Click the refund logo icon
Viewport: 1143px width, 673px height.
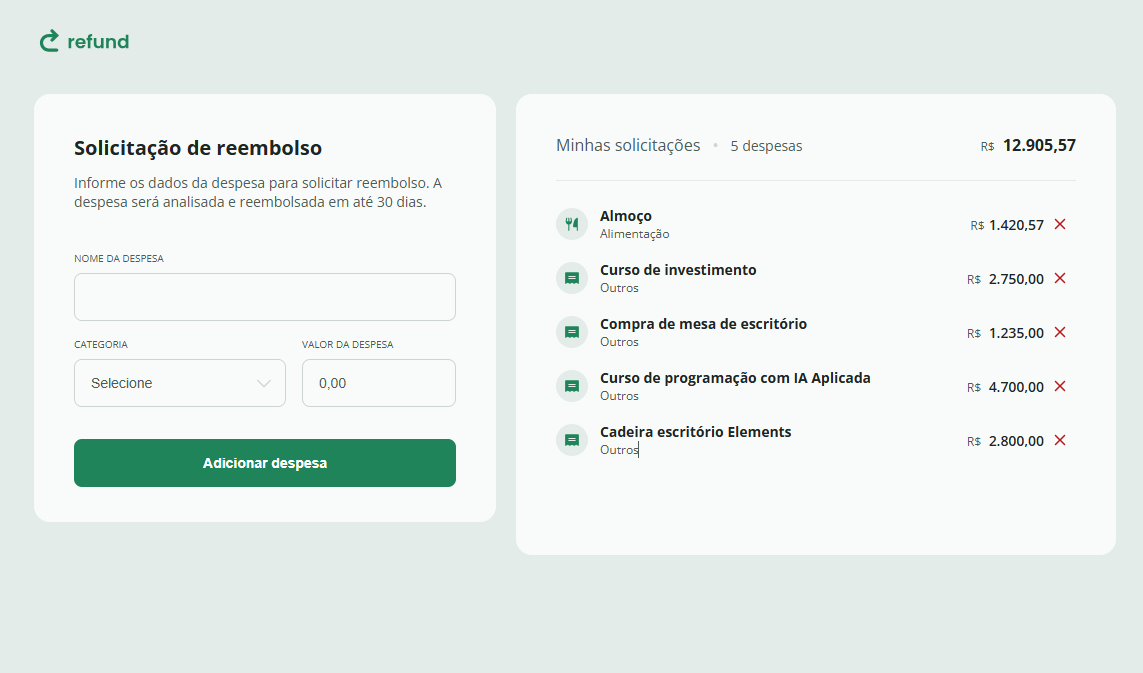[49, 42]
